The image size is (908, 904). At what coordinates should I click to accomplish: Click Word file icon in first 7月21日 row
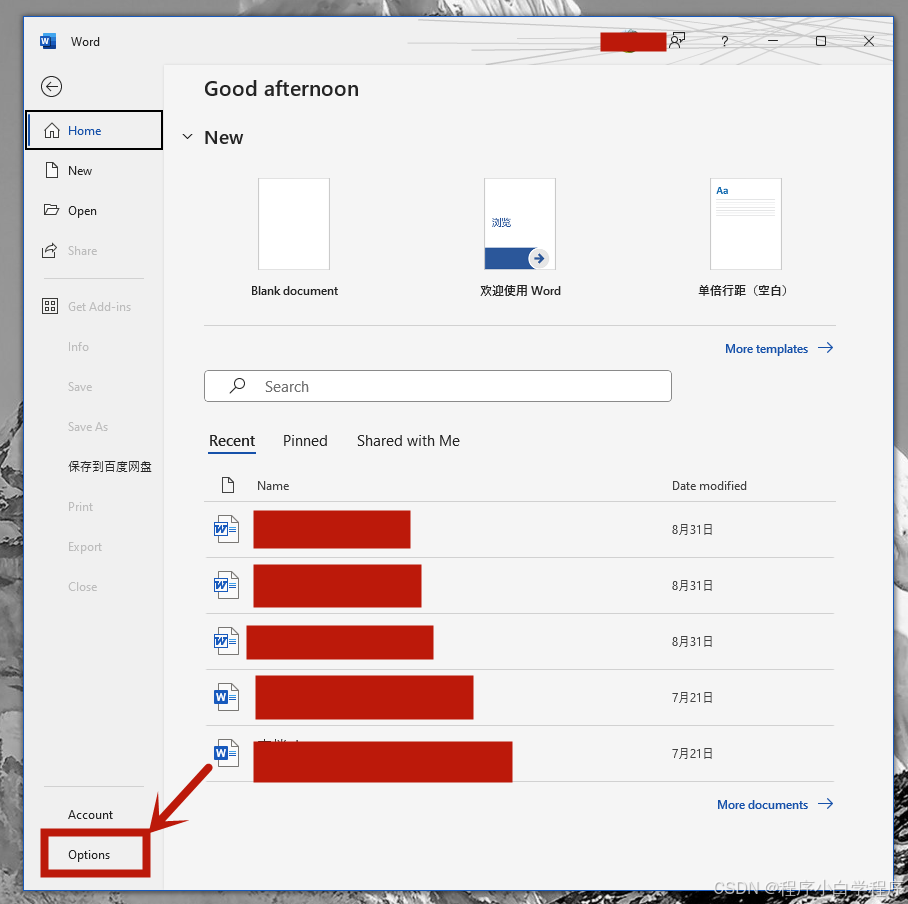coord(226,697)
